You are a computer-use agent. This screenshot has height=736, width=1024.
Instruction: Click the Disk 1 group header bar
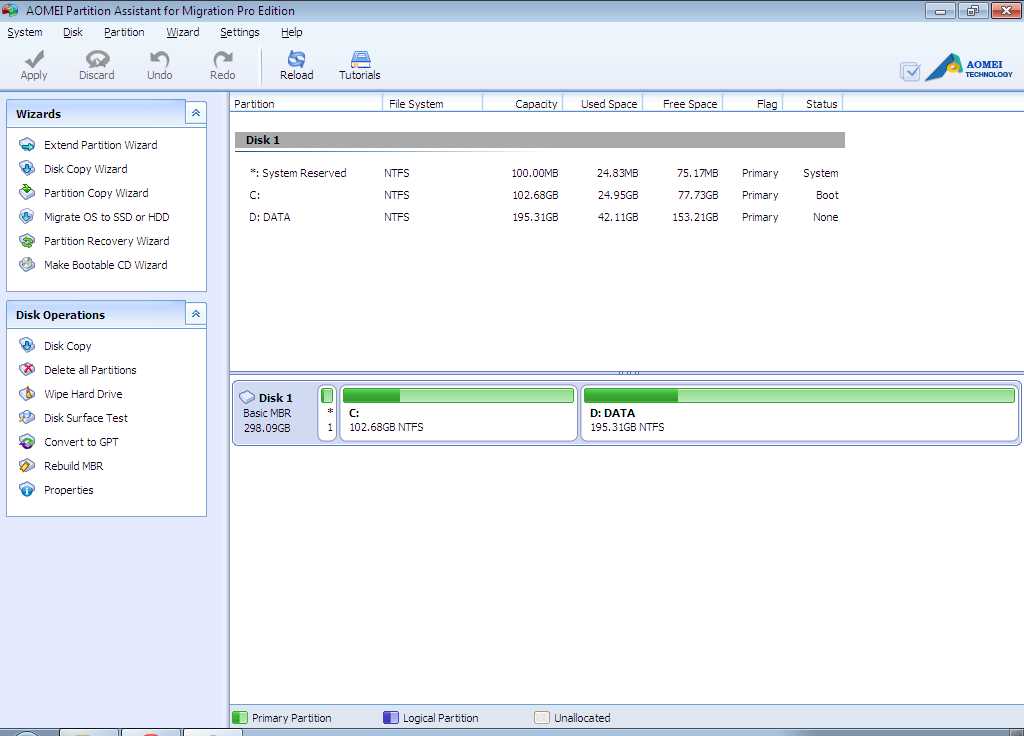click(539, 140)
